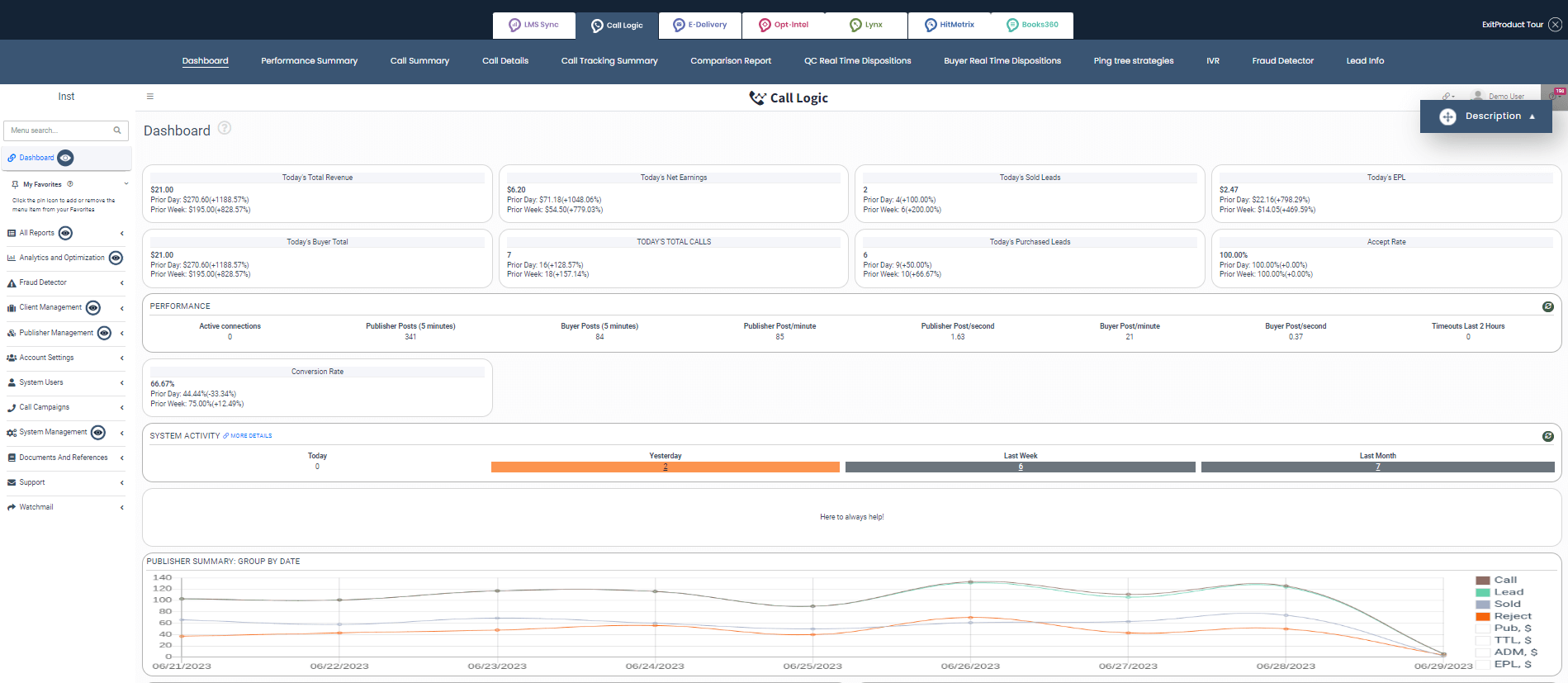Click the plus icon on Description button
Viewport: 1568px width, 683px height.
(x=1447, y=116)
